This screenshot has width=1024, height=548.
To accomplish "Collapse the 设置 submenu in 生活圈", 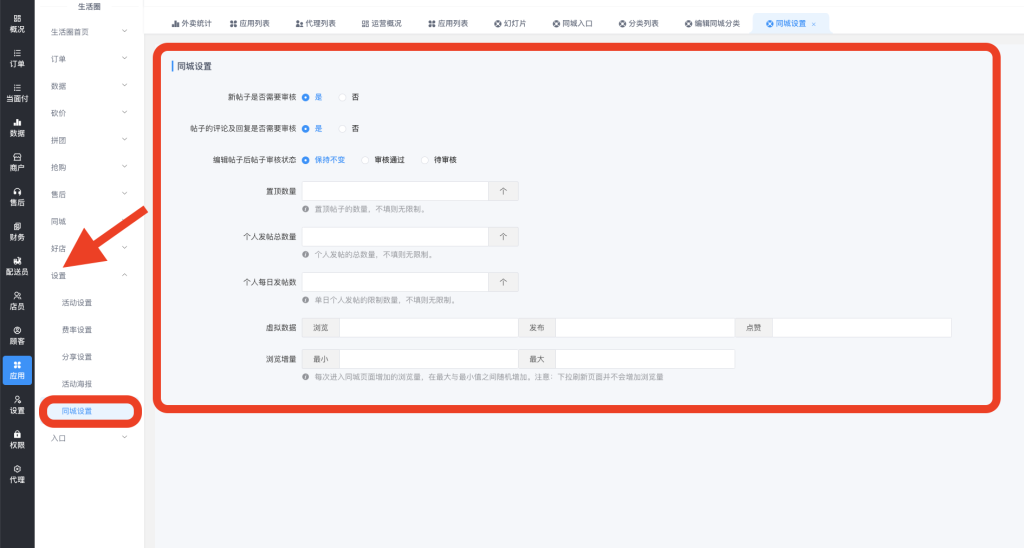I will point(90,275).
